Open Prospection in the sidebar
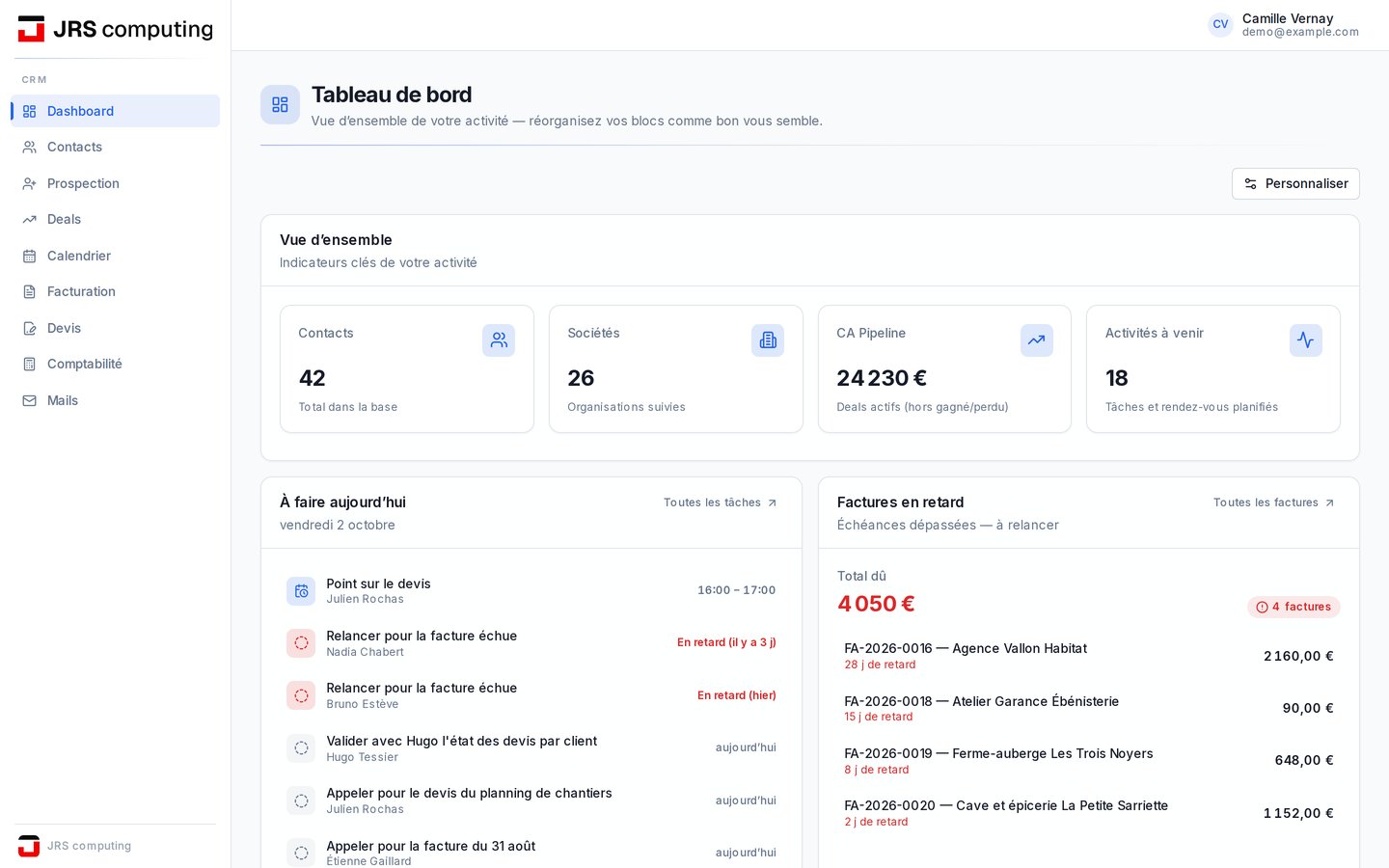The image size is (1389, 868). (116, 183)
